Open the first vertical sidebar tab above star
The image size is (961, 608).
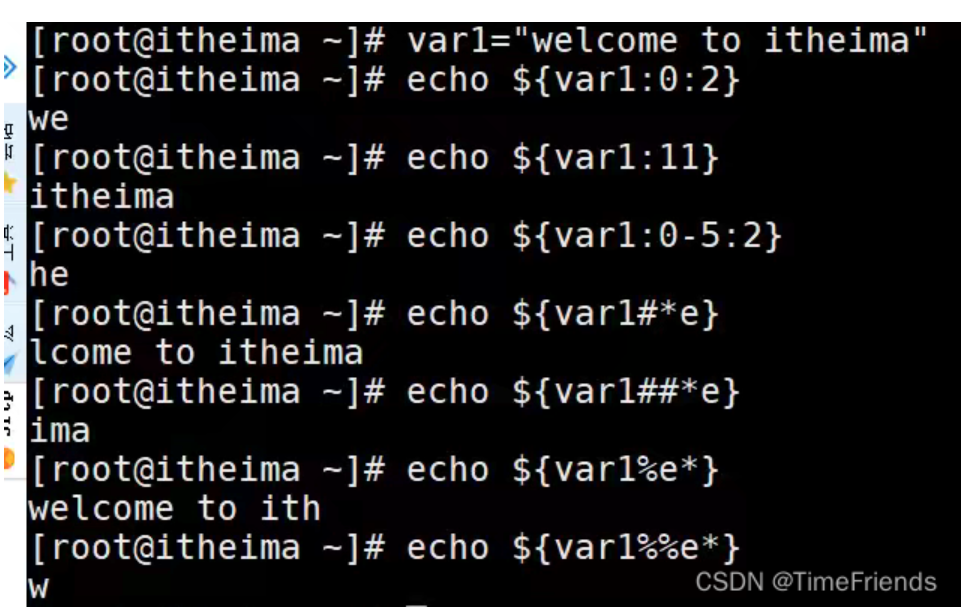(x=9, y=142)
